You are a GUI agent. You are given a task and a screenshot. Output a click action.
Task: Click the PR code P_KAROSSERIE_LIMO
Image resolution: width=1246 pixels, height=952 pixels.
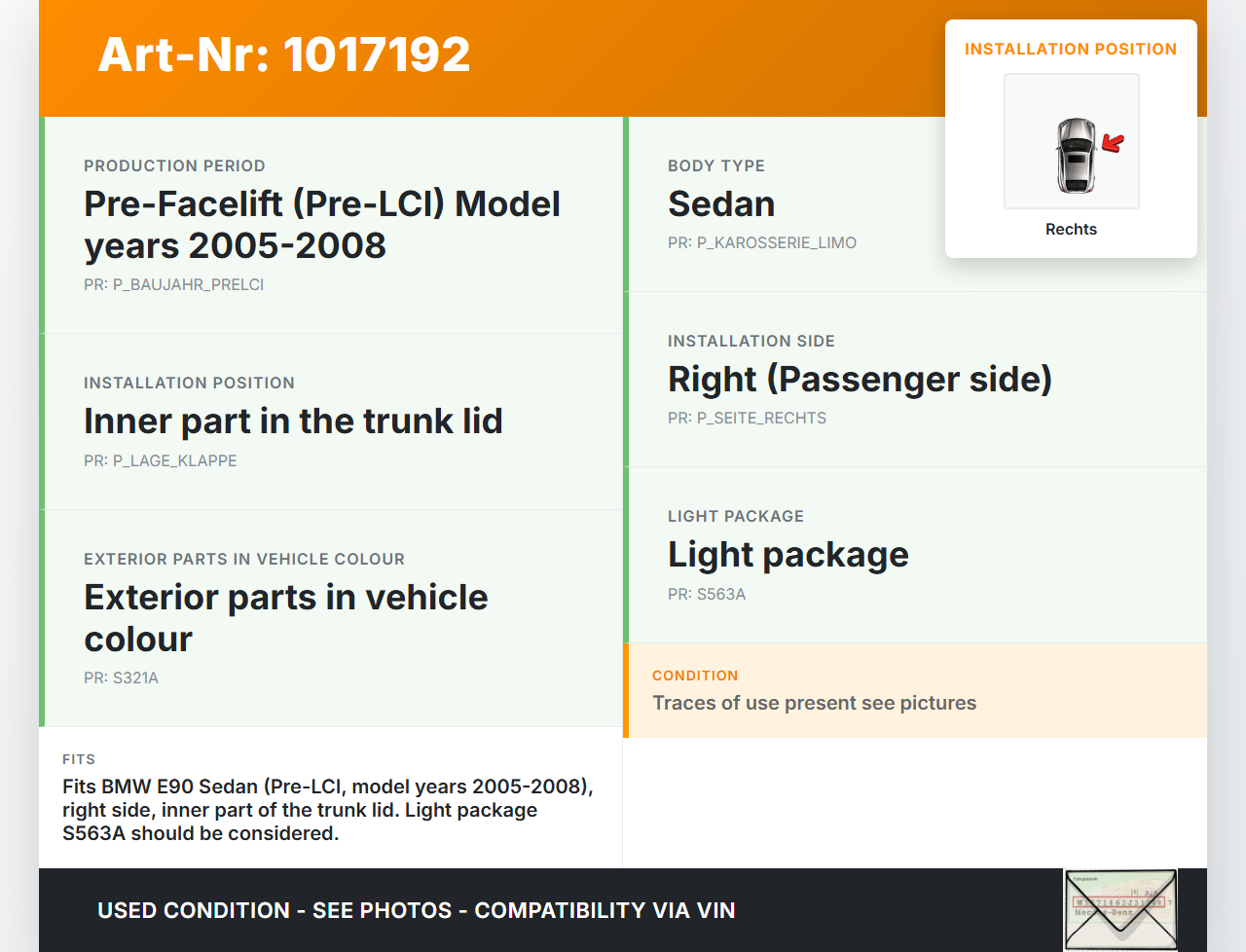click(761, 243)
